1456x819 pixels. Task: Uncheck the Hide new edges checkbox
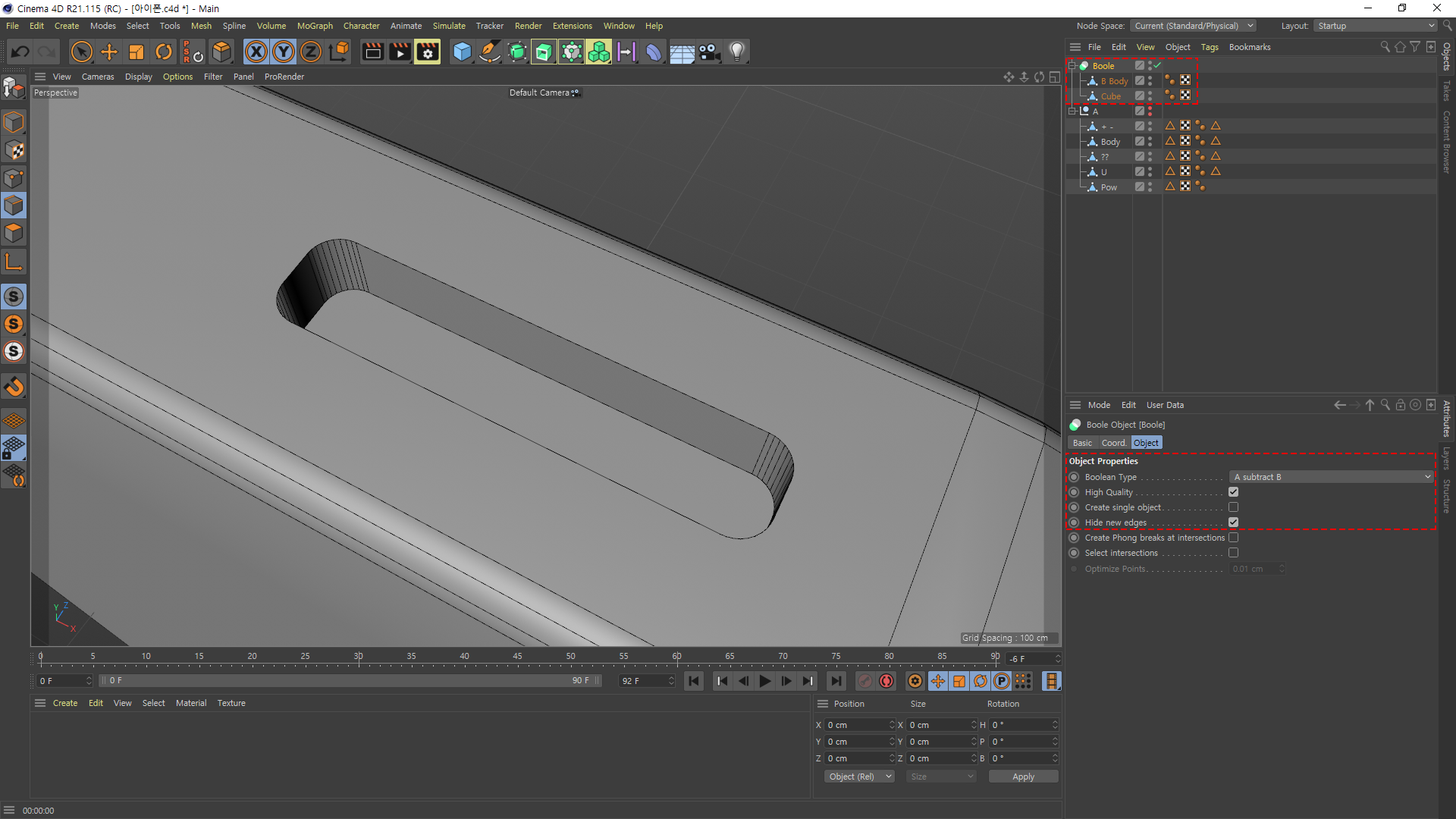point(1233,522)
